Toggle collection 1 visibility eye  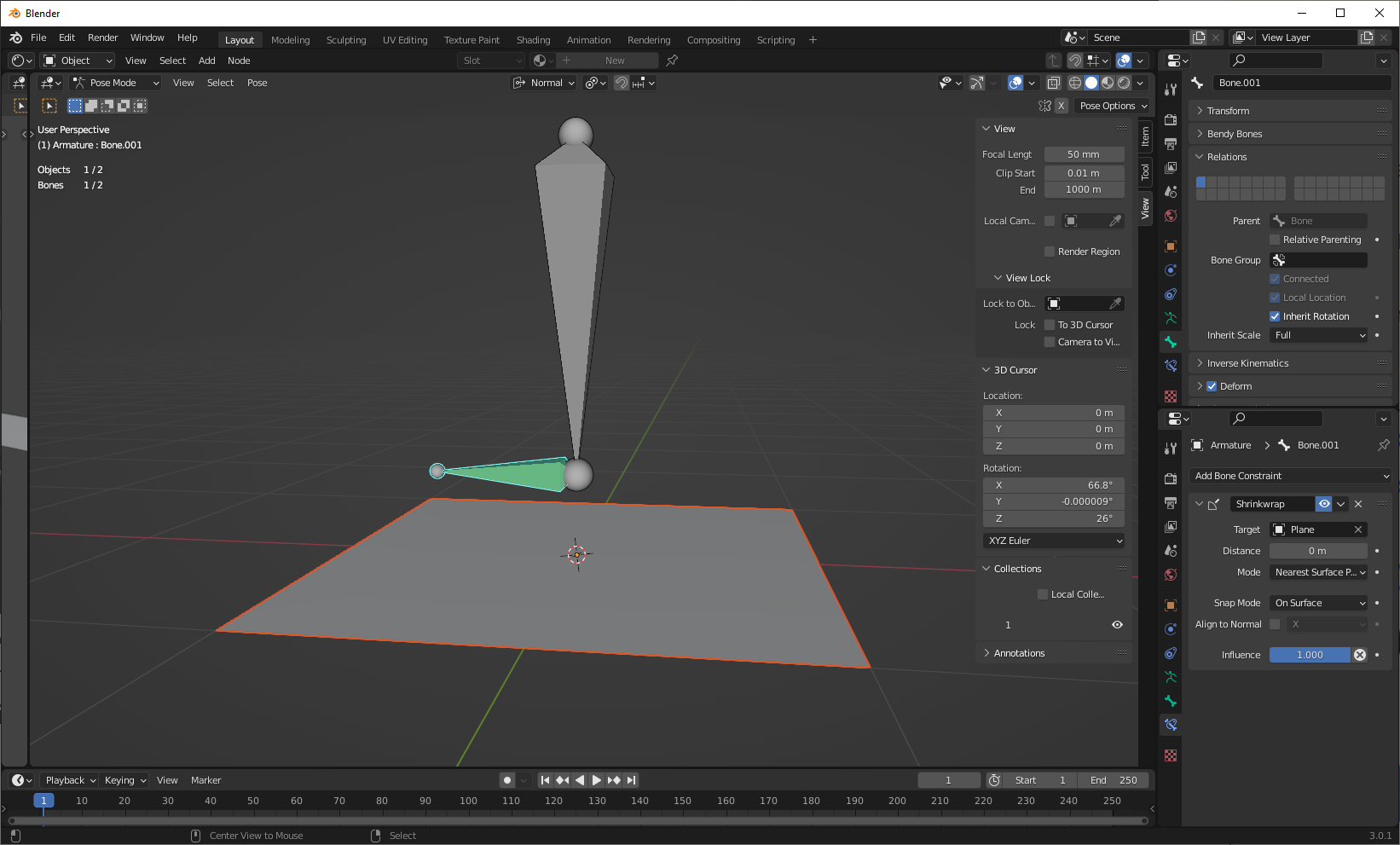[x=1117, y=625]
